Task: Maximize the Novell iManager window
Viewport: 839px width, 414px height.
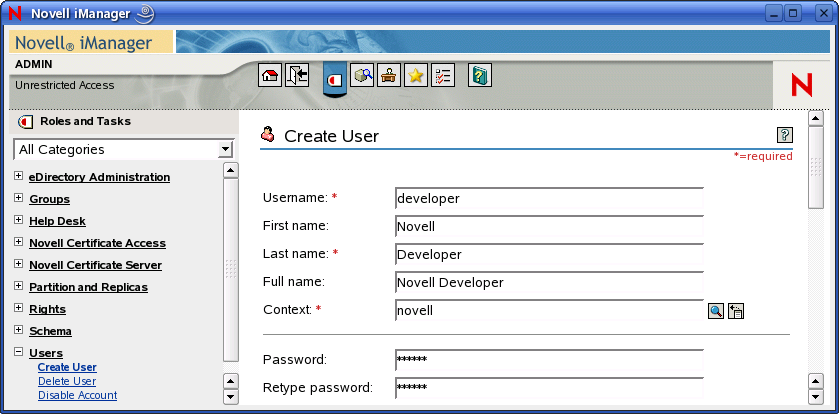Action: click(x=794, y=14)
